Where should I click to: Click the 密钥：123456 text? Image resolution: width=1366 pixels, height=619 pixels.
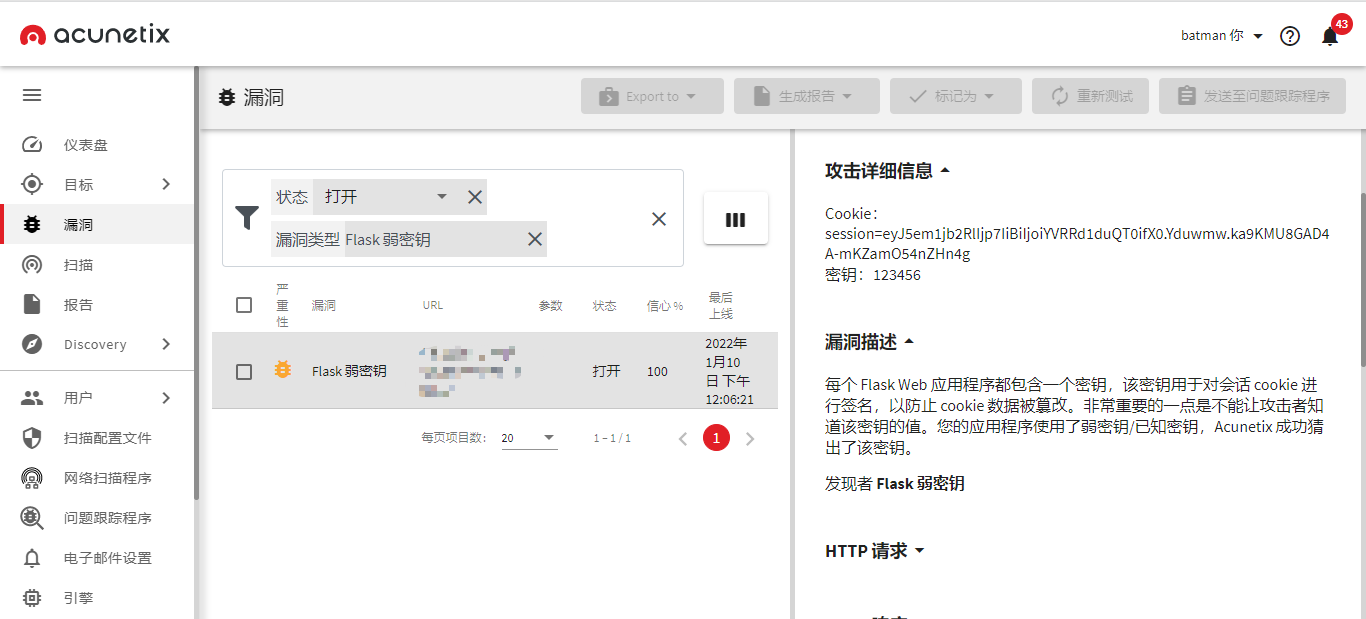coord(873,275)
